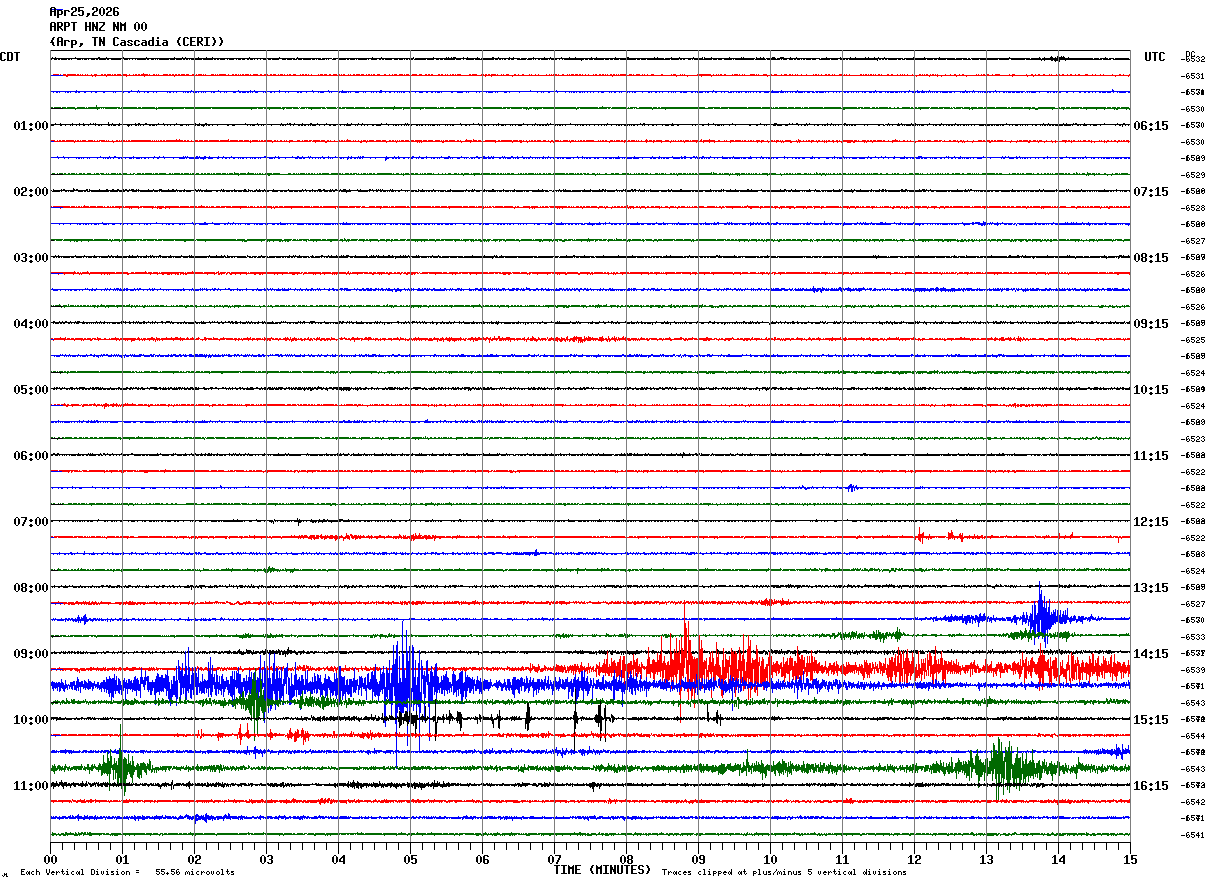Click the ARPT HNZ NM 00 station header
The width and height of the screenshot is (1210, 886).
point(98,27)
